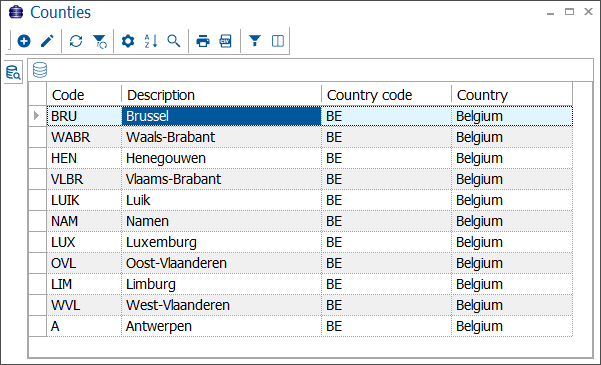Sort by Country code column header

(x=386, y=95)
